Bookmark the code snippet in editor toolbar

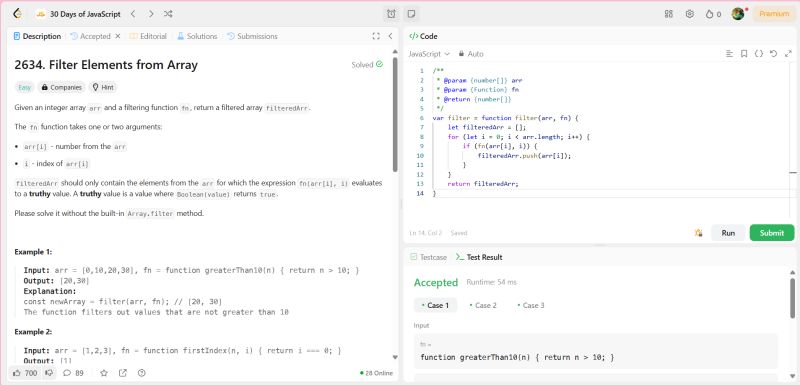click(x=744, y=54)
